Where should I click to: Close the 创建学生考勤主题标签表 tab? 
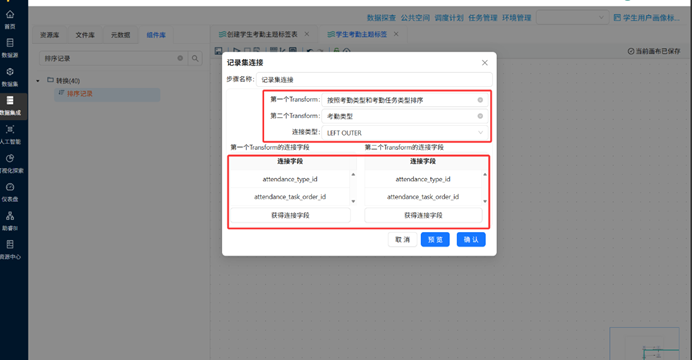(307, 34)
